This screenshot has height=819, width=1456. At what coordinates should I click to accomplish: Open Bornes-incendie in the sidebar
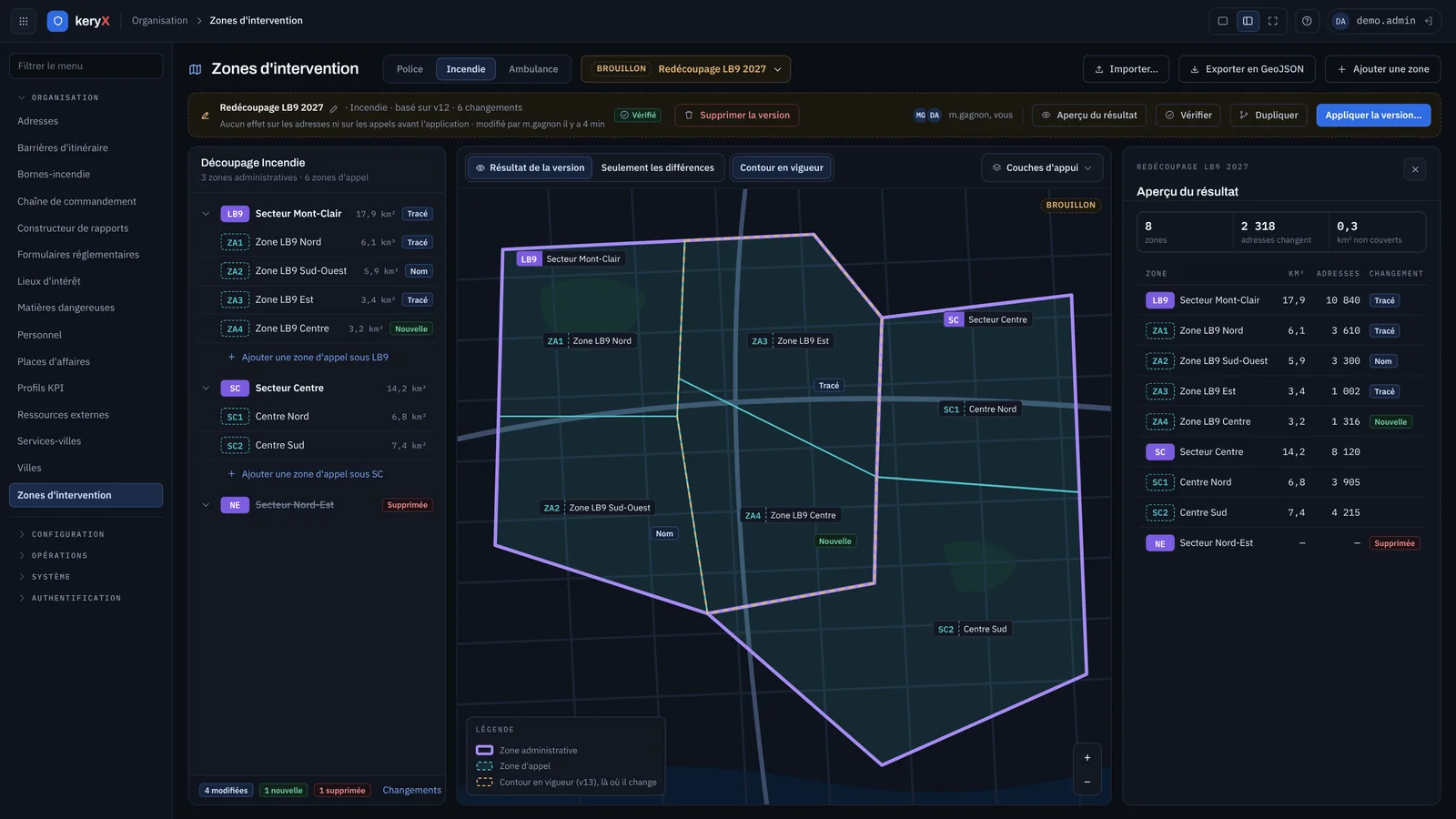(54, 175)
